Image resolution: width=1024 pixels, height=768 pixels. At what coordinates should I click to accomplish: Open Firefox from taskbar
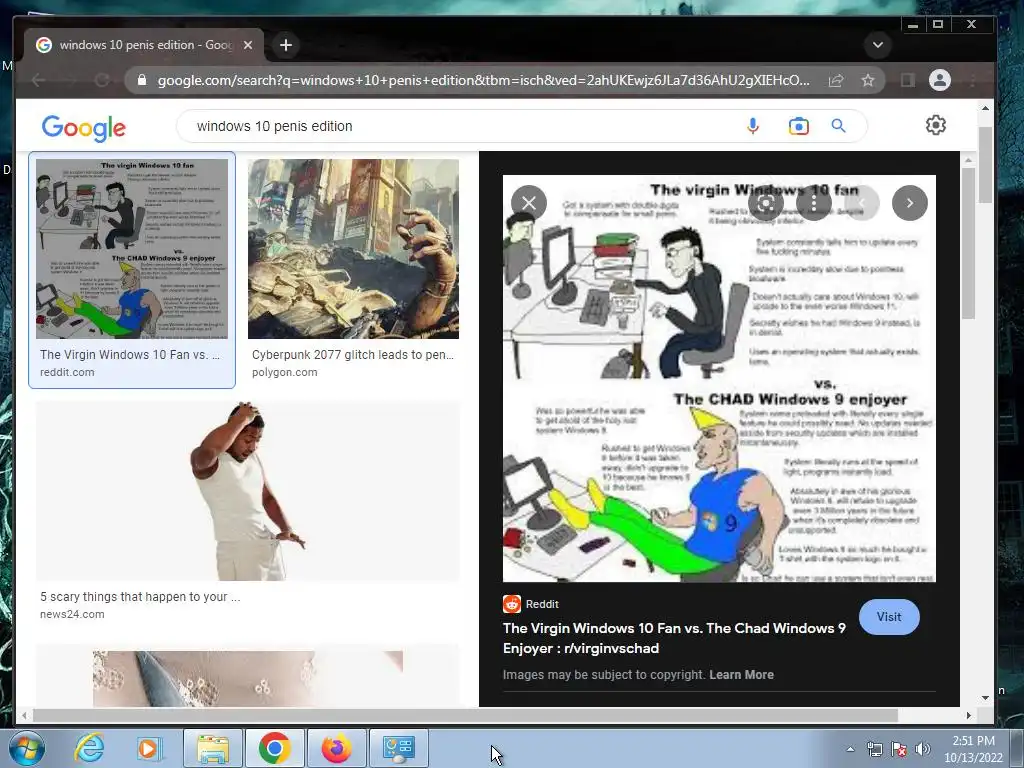pyautogui.click(x=336, y=748)
